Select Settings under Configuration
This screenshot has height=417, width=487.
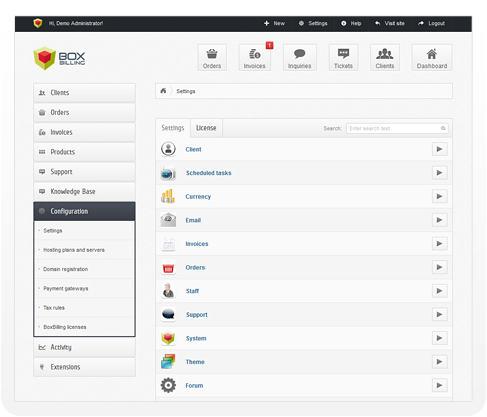(84, 231)
